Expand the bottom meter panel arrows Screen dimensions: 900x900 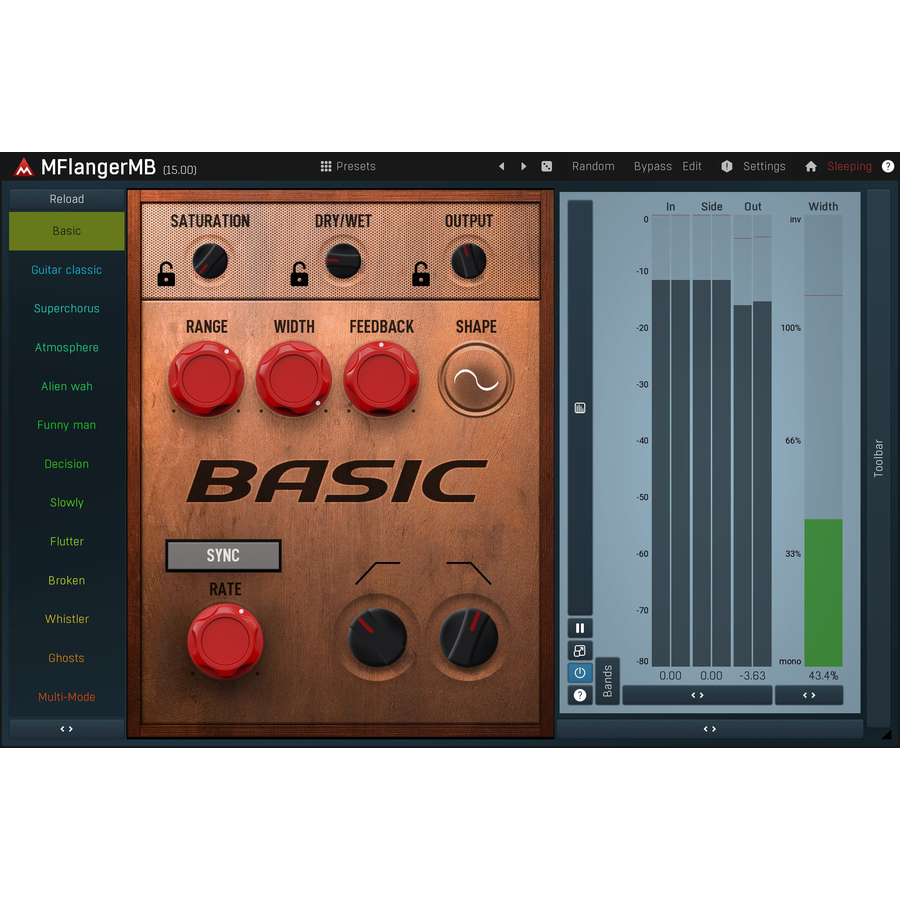[709, 728]
